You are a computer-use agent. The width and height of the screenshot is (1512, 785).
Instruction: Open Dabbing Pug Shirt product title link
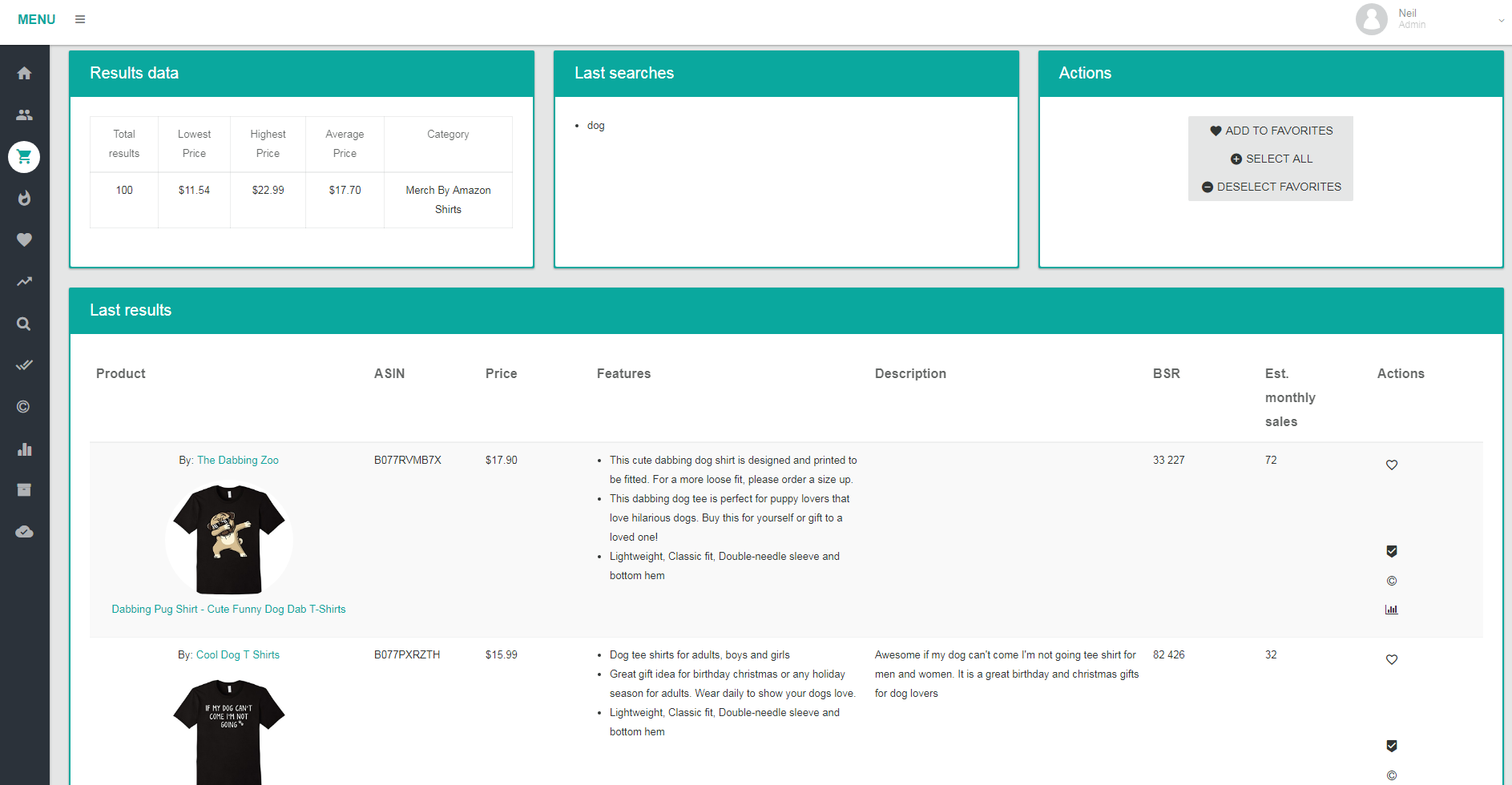coord(228,609)
